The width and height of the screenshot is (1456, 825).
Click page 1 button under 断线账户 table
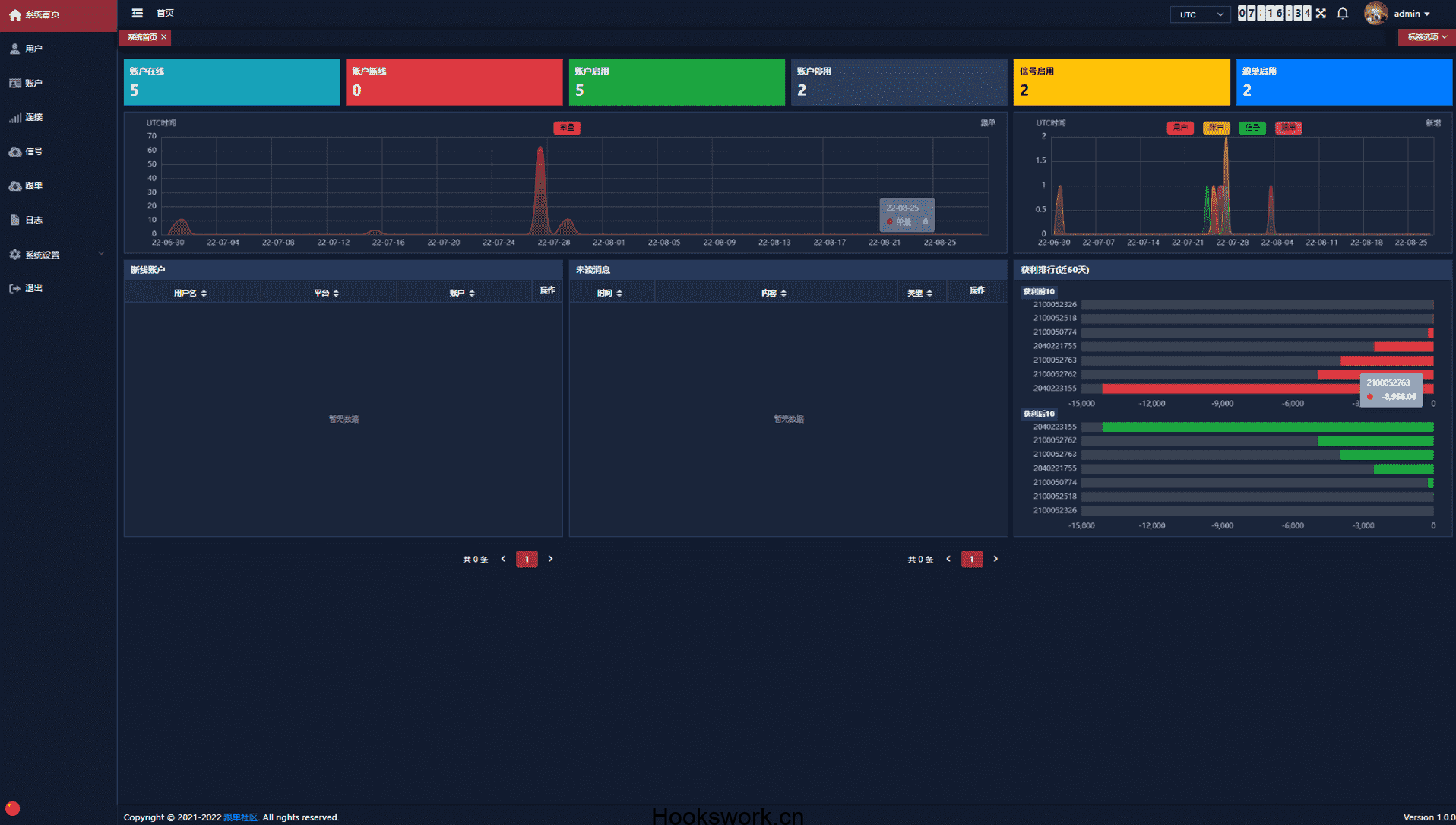[x=527, y=559]
